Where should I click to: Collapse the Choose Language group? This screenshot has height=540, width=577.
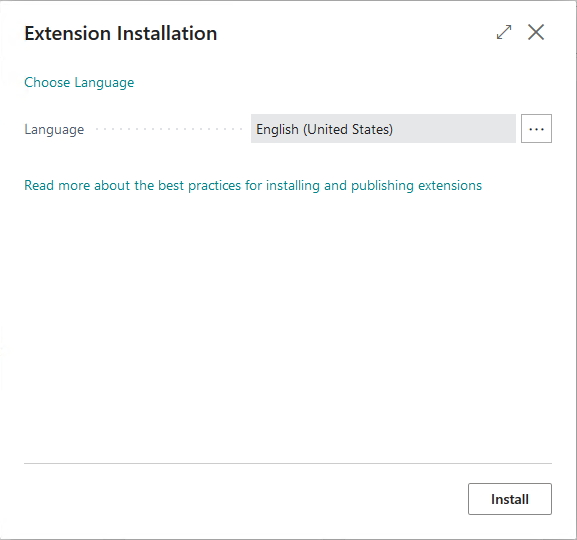pos(79,82)
